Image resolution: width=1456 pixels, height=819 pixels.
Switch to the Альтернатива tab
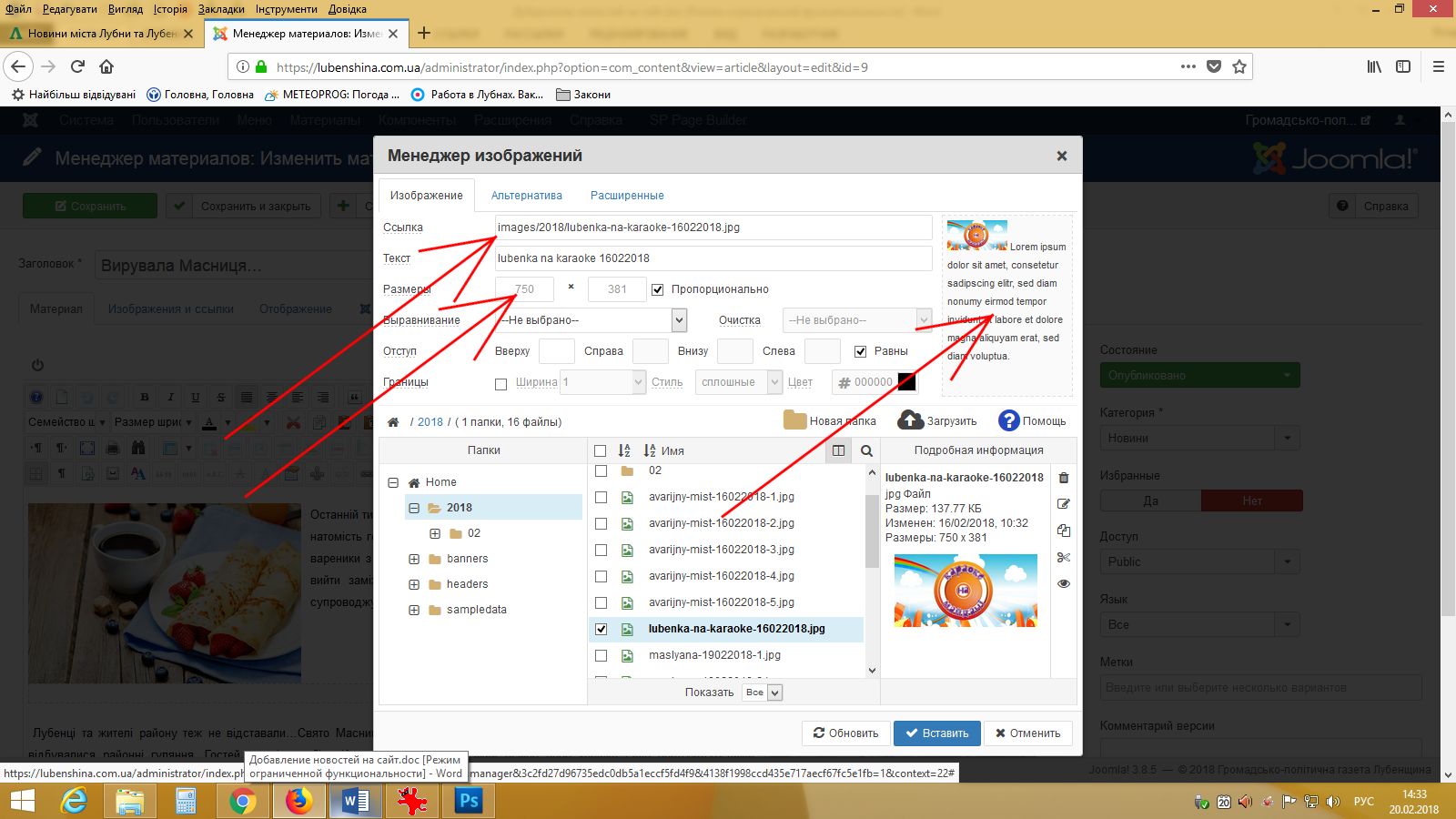pyautogui.click(x=527, y=196)
